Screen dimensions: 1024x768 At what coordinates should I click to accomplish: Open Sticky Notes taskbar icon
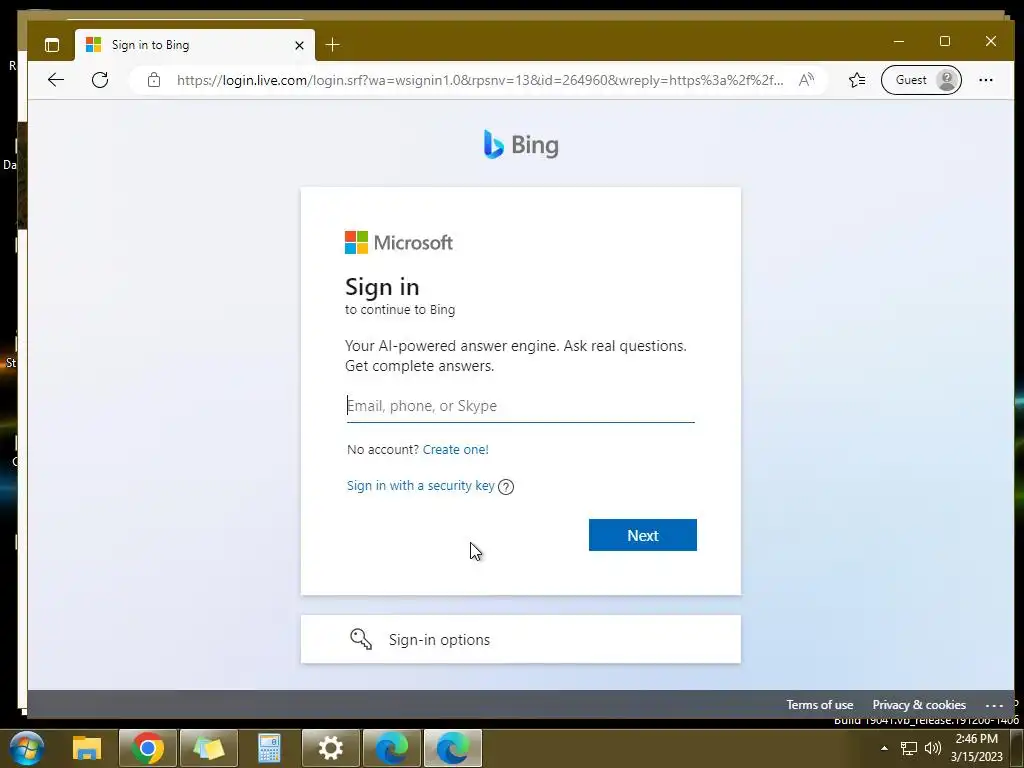point(209,748)
